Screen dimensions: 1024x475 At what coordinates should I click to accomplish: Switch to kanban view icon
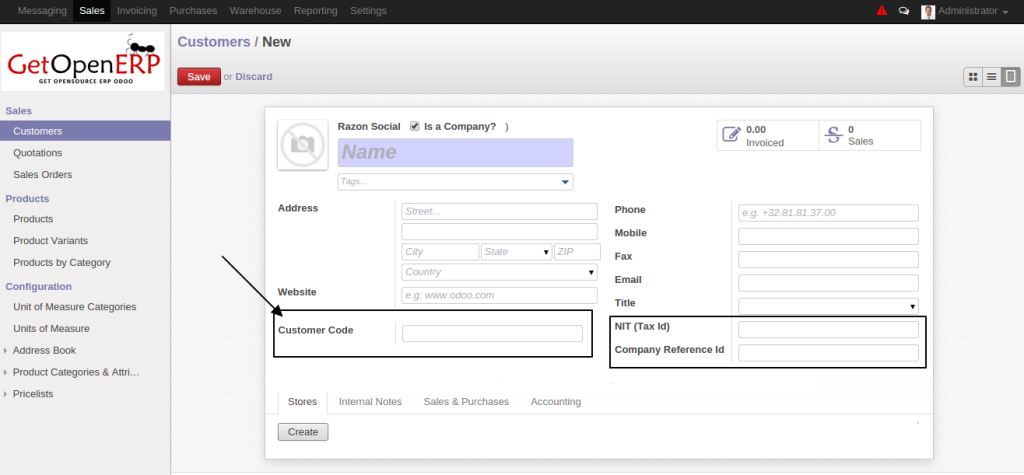pos(972,77)
